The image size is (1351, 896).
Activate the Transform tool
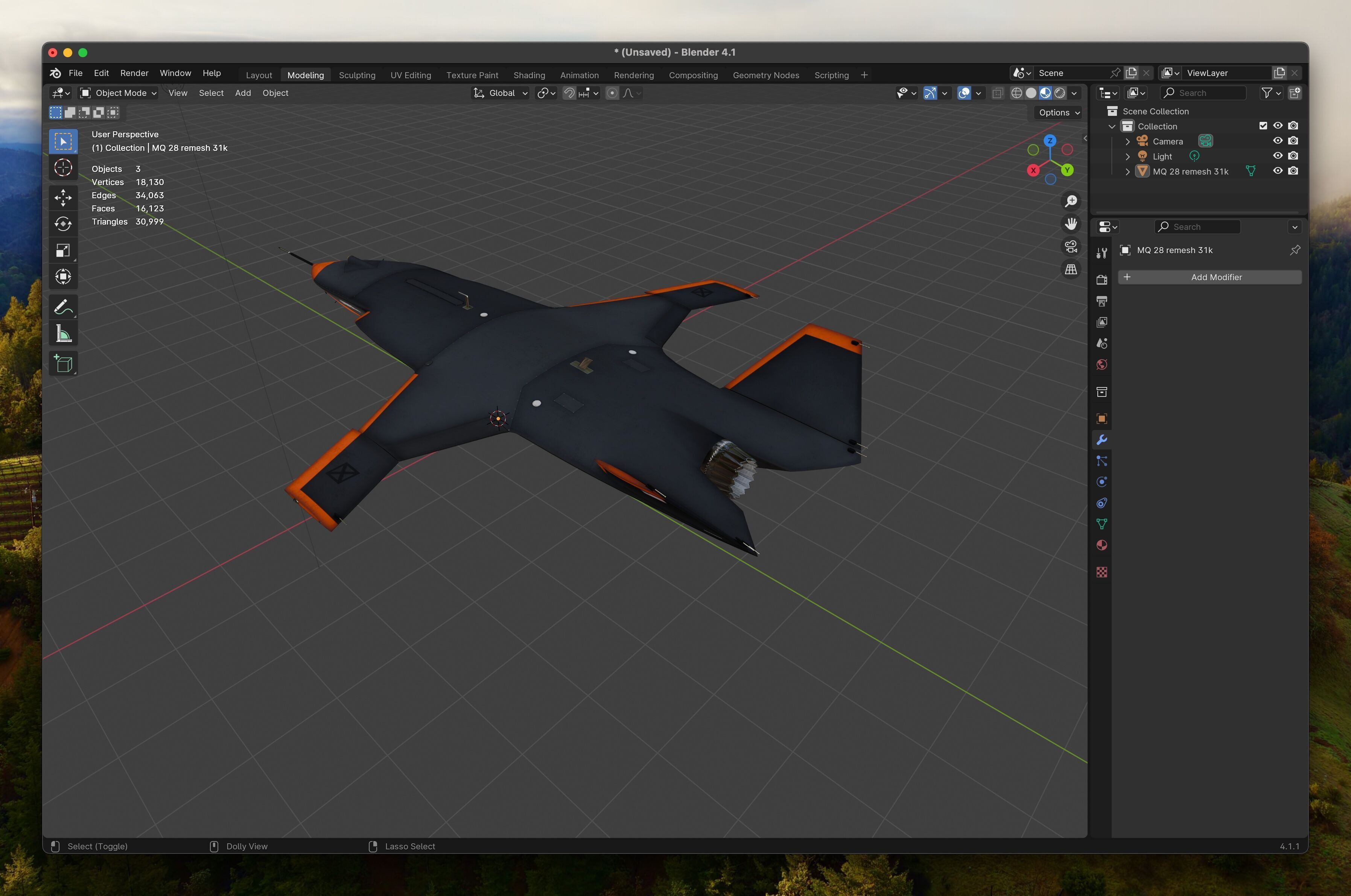63,277
